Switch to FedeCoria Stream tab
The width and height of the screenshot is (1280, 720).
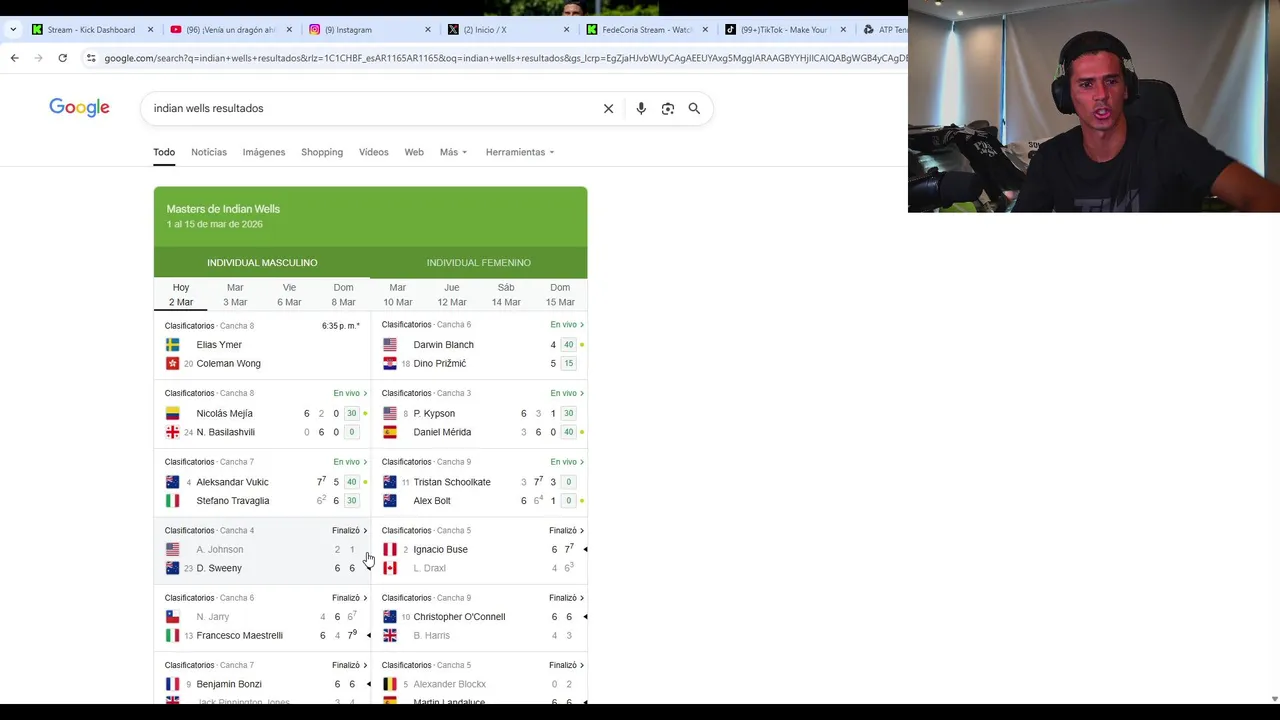644,30
